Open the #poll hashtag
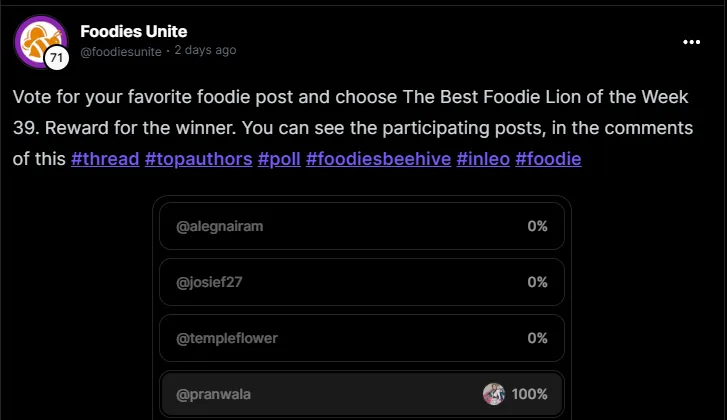727x420 pixels. tap(279, 159)
